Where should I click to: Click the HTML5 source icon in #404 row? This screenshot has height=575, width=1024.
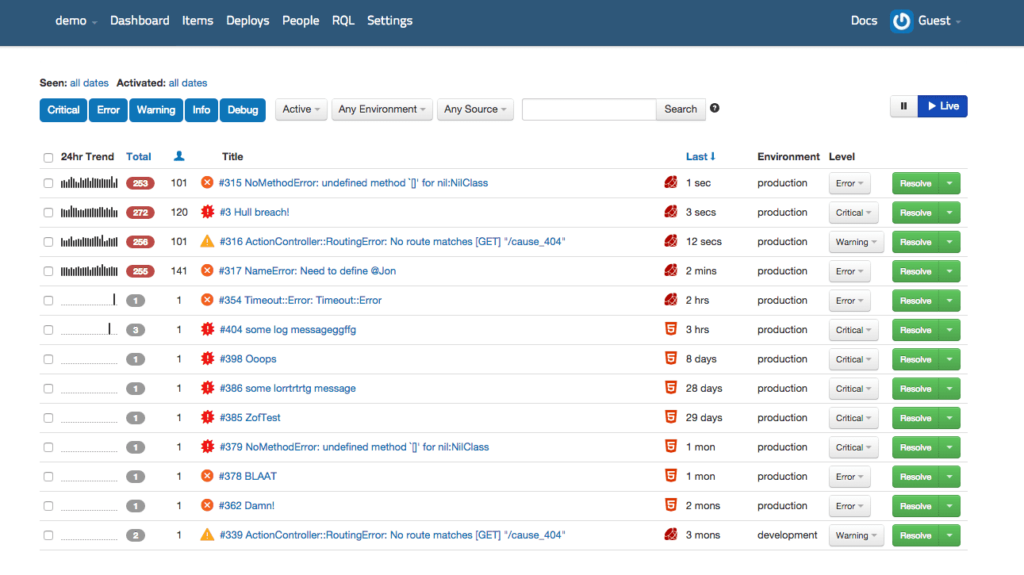(671, 329)
